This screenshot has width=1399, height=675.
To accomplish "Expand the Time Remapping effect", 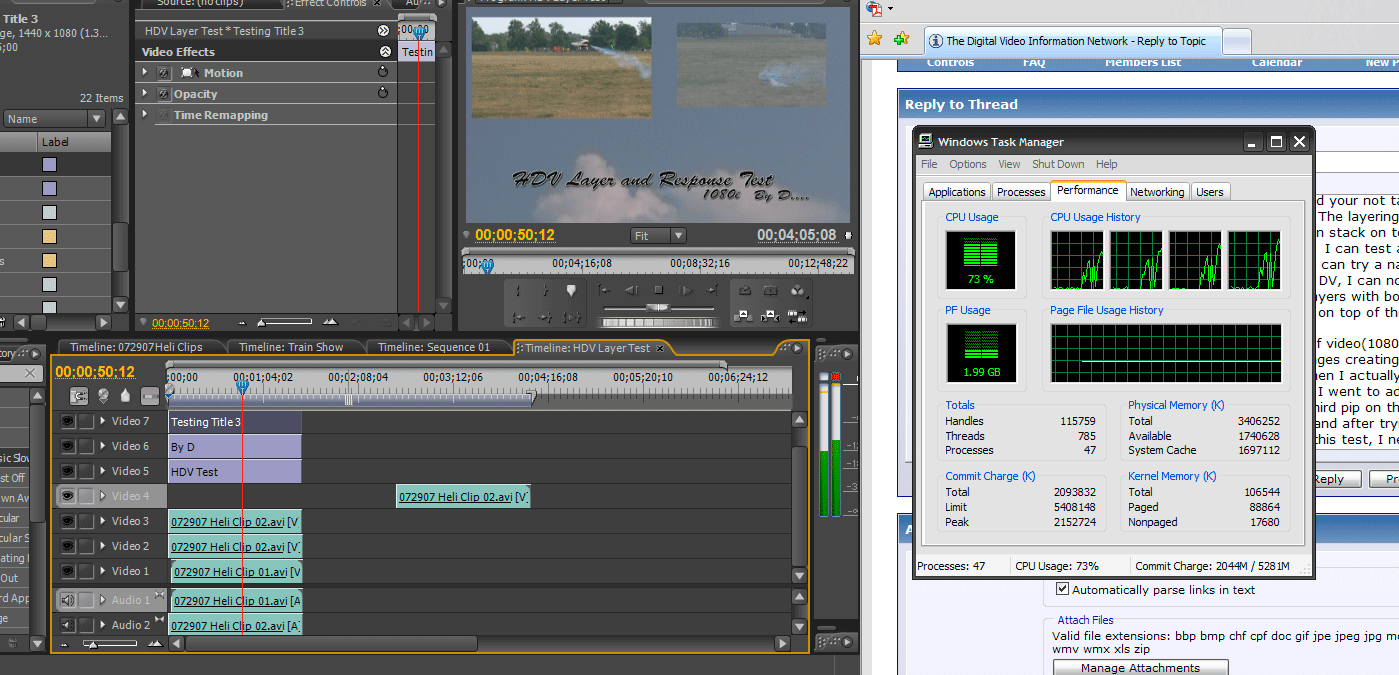I will 144,114.
